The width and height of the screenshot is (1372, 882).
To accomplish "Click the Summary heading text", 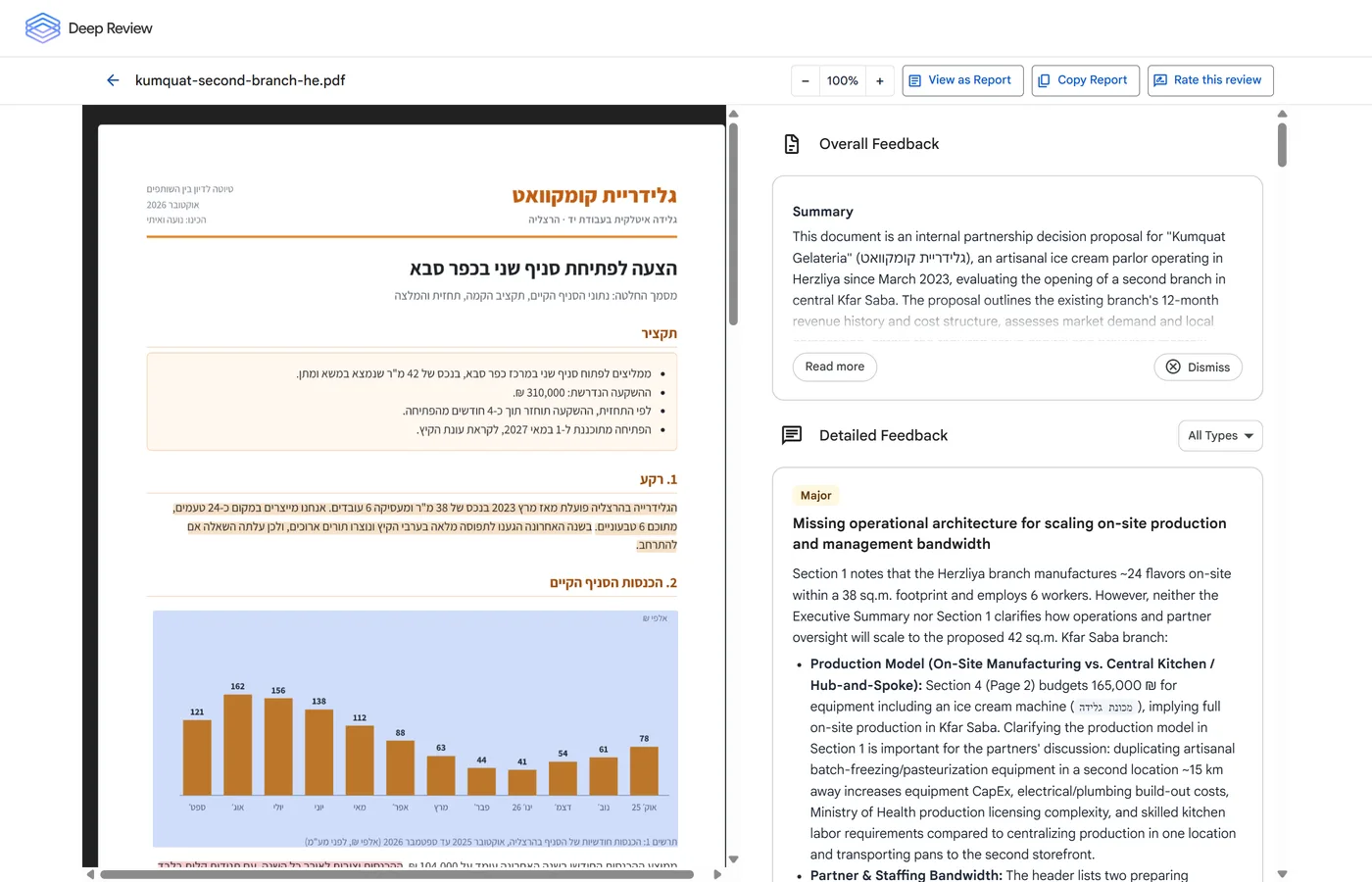I will [x=823, y=212].
